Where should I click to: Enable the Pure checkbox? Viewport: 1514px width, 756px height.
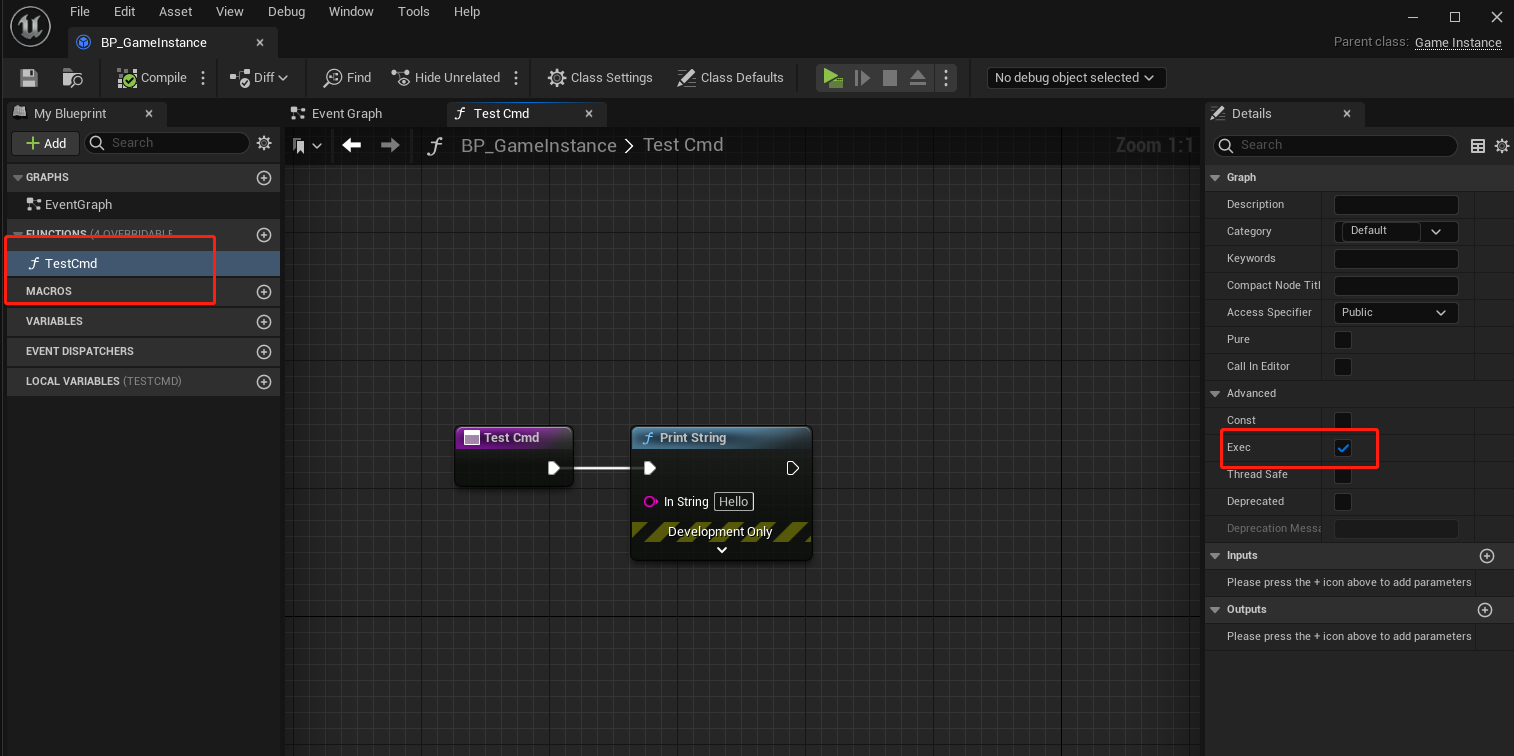click(1343, 340)
